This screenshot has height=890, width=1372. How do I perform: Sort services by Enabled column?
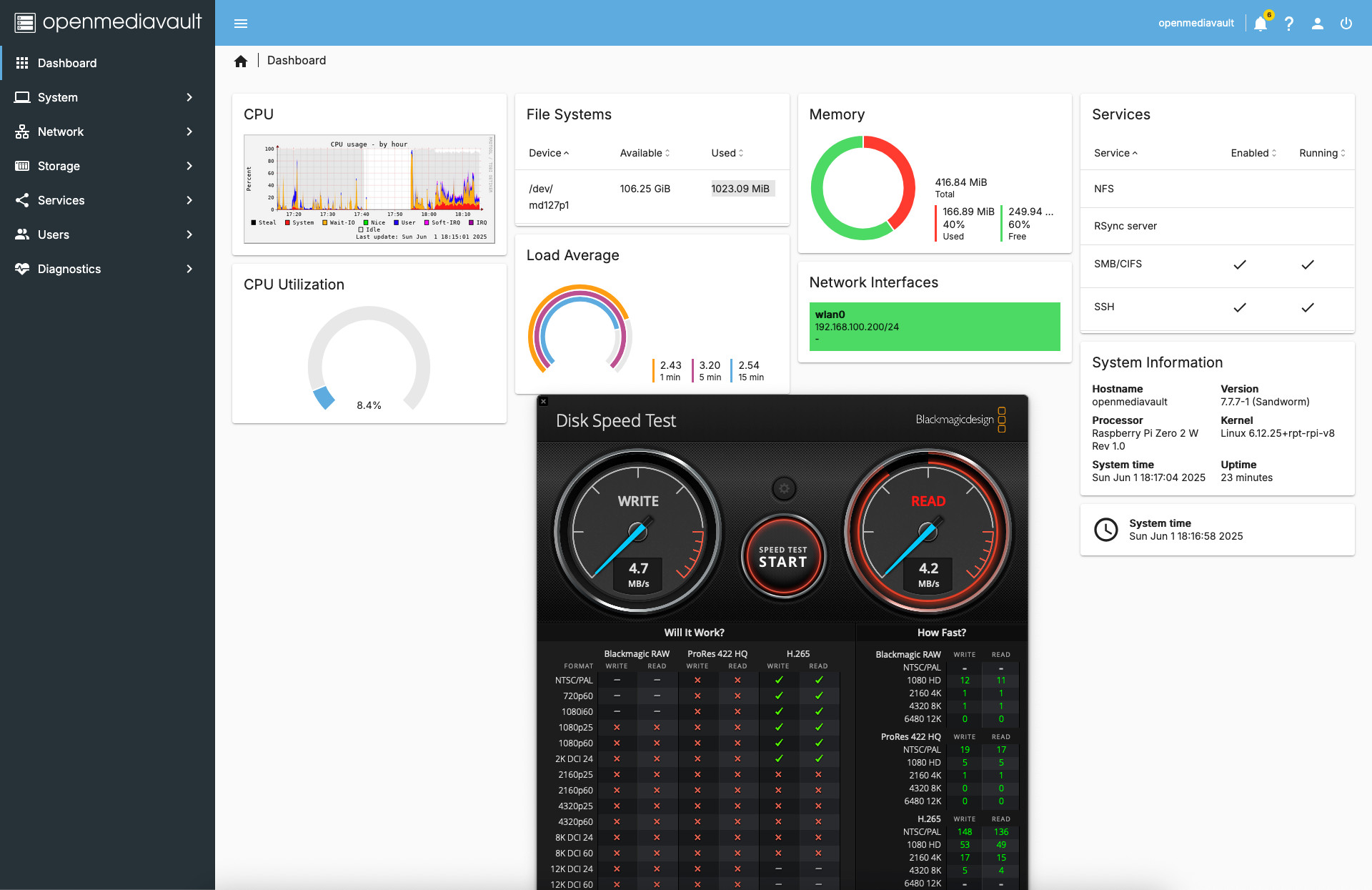[x=1253, y=153]
